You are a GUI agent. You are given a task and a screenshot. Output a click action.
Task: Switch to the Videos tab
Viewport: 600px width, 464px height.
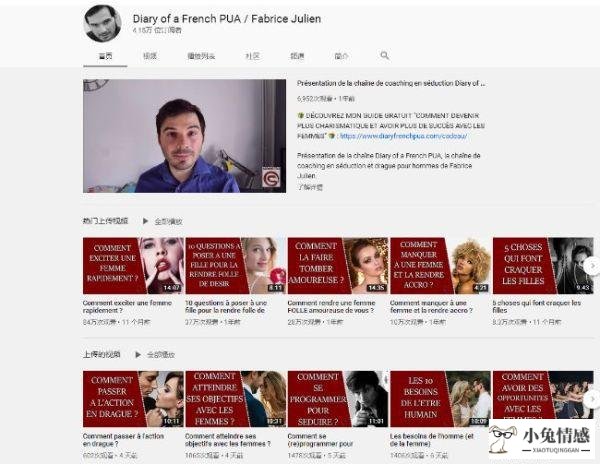pos(150,56)
